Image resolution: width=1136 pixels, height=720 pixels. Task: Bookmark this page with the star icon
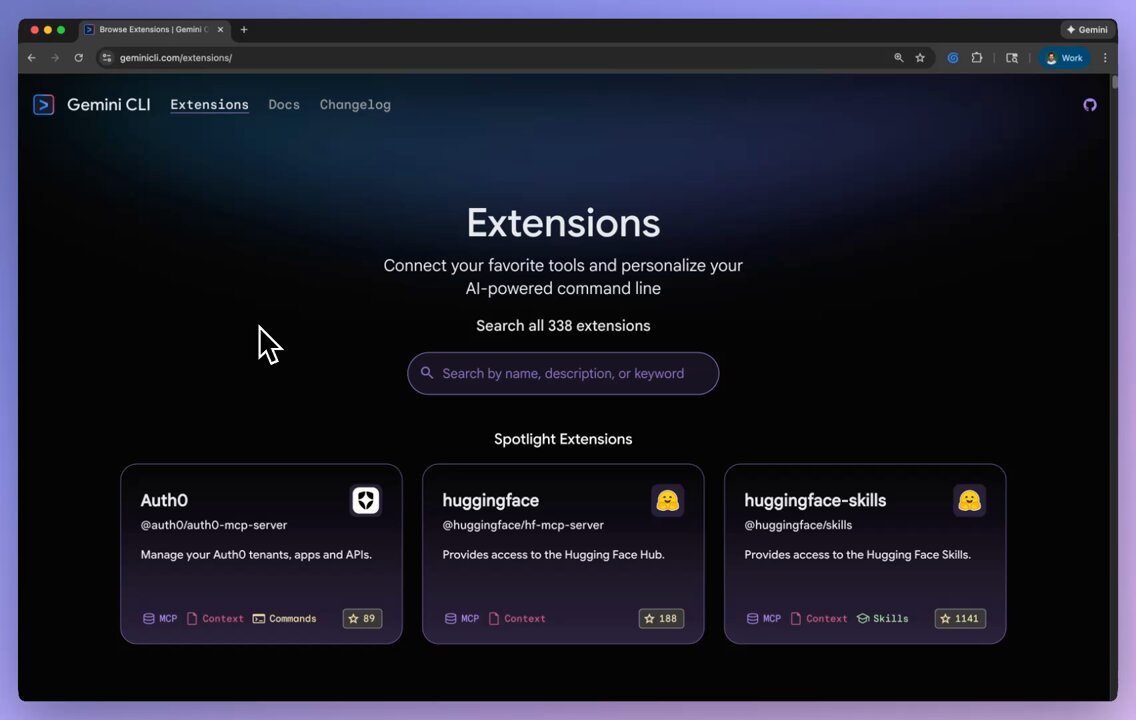pyautogui.click(x=920, y=58)
